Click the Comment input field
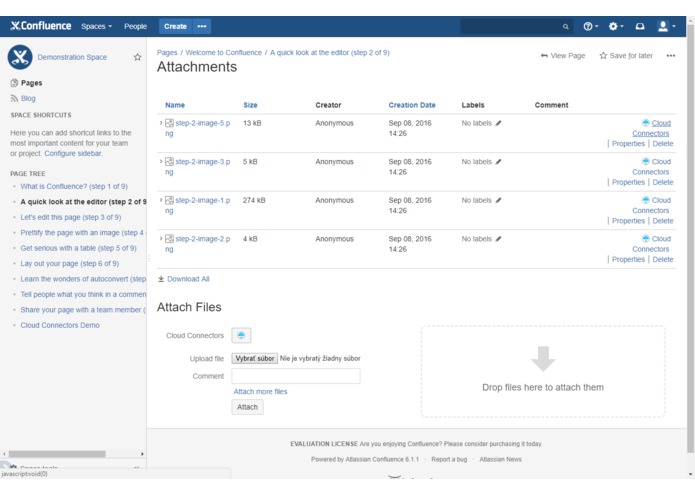The width and height of the screenshot is (695, 494). click(296, 376)
